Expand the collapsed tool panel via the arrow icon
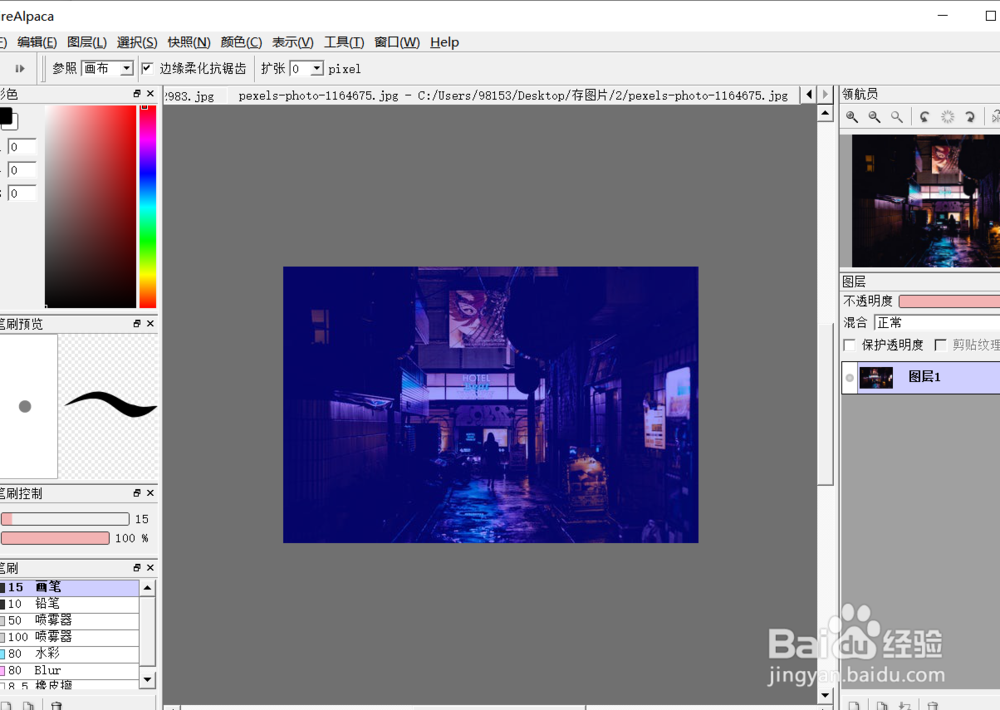This screenshot has width=1000, height=710. [x=19, y=68]
